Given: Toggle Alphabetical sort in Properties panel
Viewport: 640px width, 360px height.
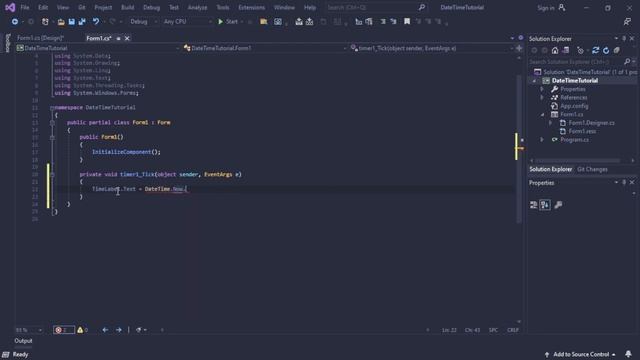Looking at the screenshot, I should pos(545,205).
